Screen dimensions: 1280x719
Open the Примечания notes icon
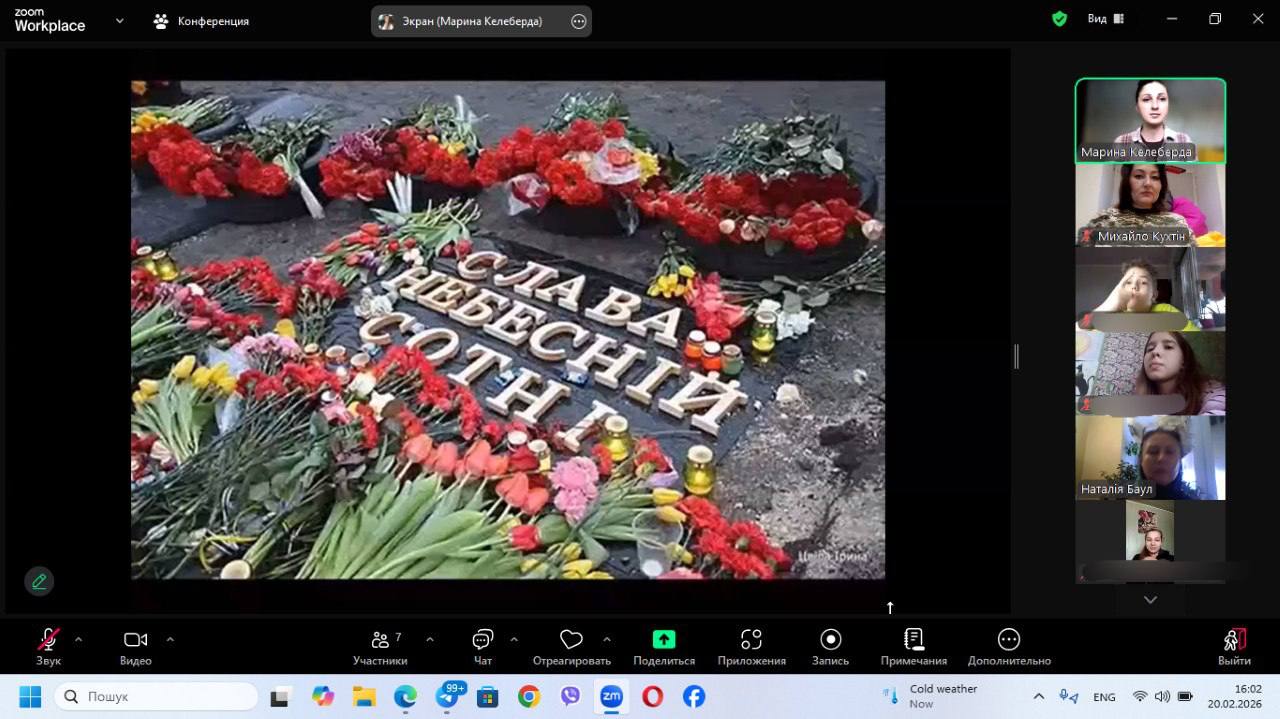[913, 640]
